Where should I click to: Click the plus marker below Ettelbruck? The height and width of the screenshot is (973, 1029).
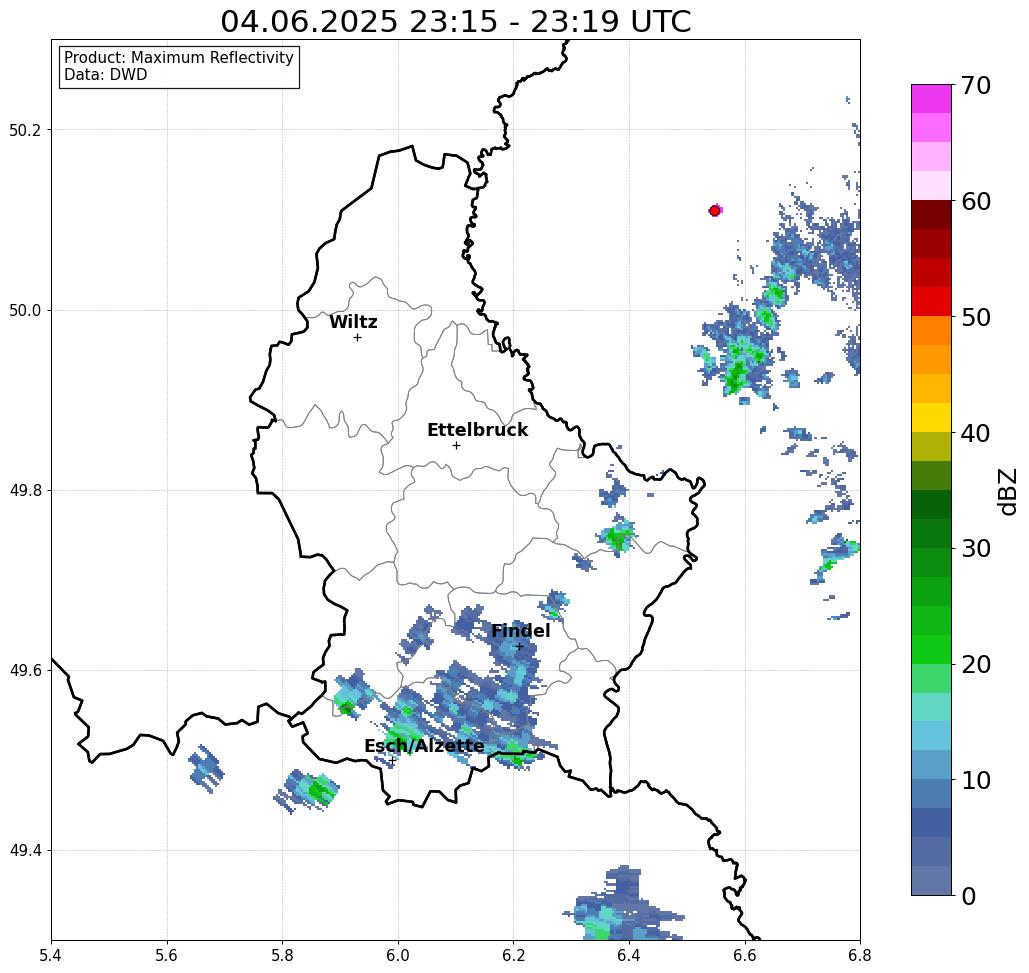(457, 445)
